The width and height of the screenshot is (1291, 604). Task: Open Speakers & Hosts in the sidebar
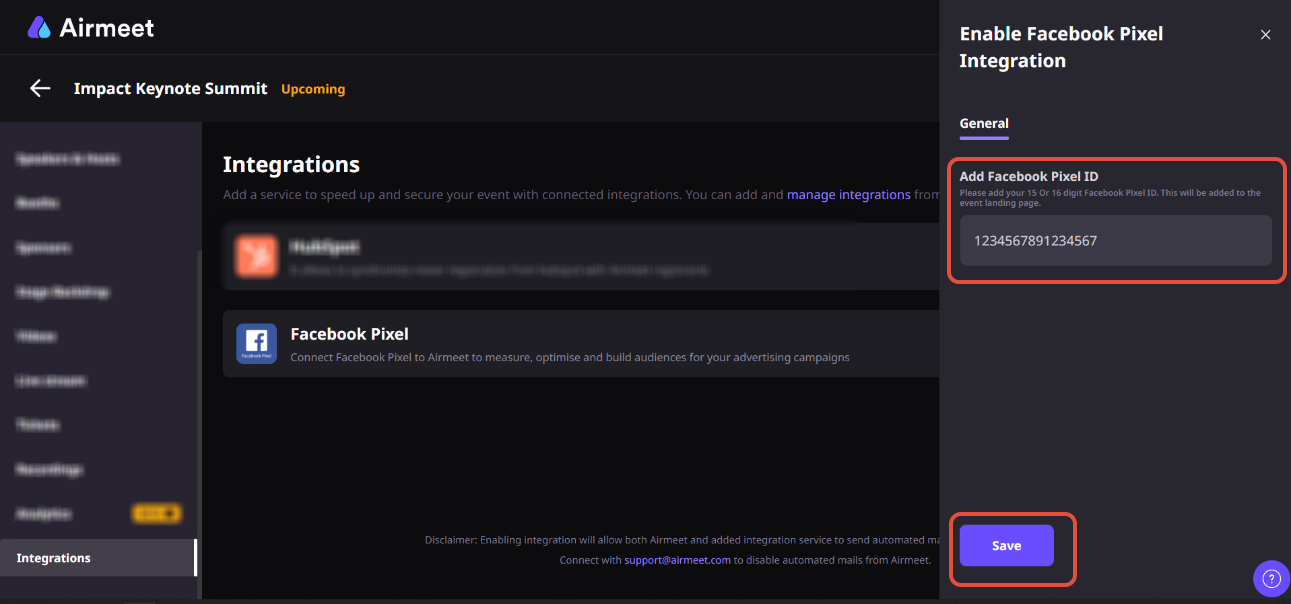pos(68,158)
